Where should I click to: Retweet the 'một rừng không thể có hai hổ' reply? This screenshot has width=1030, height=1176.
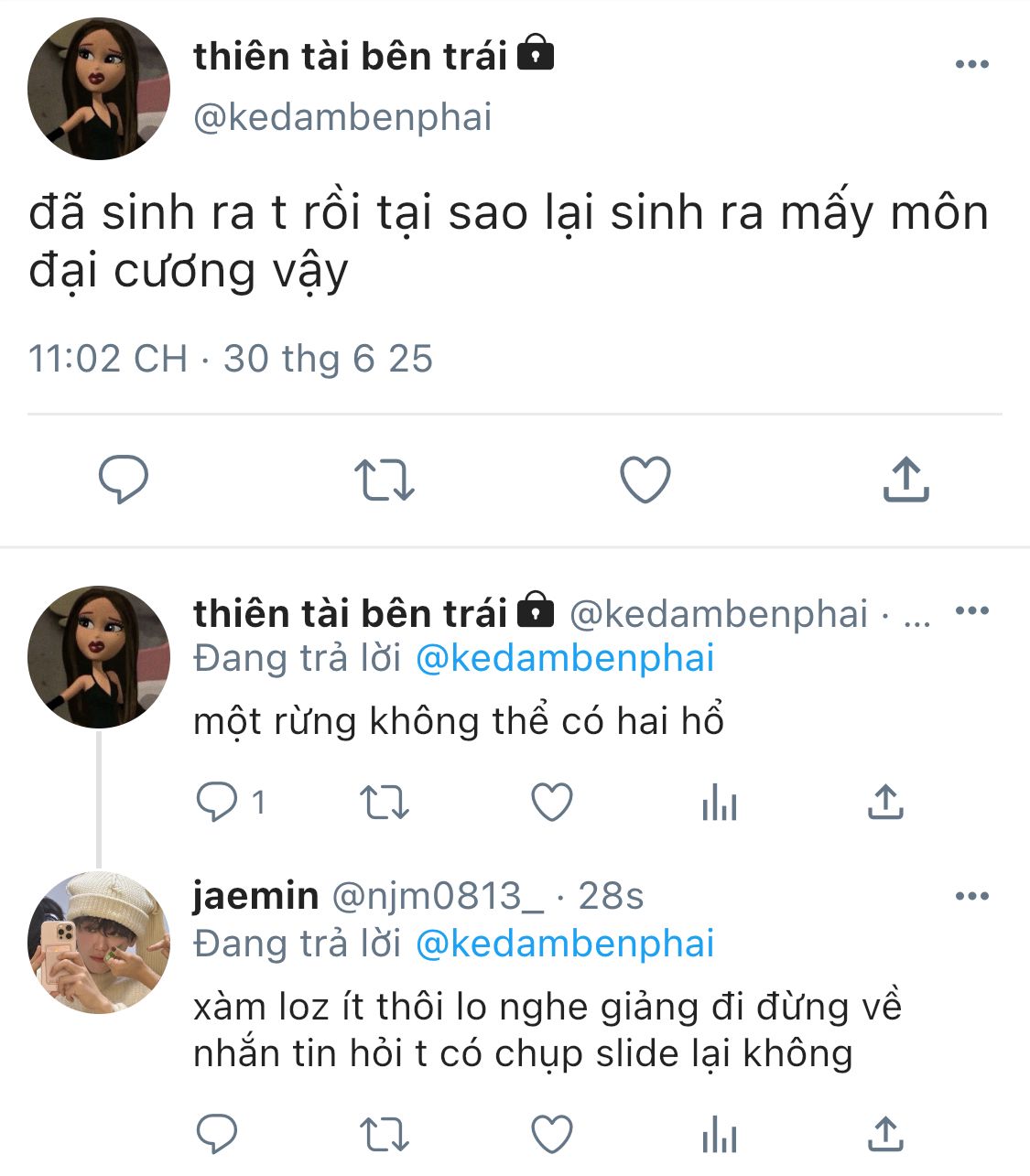pyautogui.click(x=385, y=803)
